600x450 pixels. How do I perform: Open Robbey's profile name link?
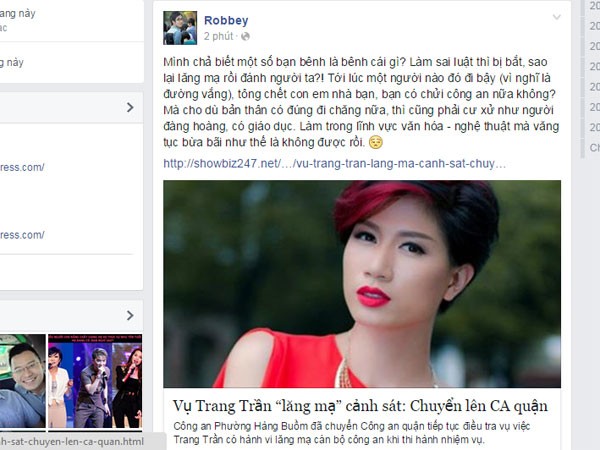tap(226, 20)
